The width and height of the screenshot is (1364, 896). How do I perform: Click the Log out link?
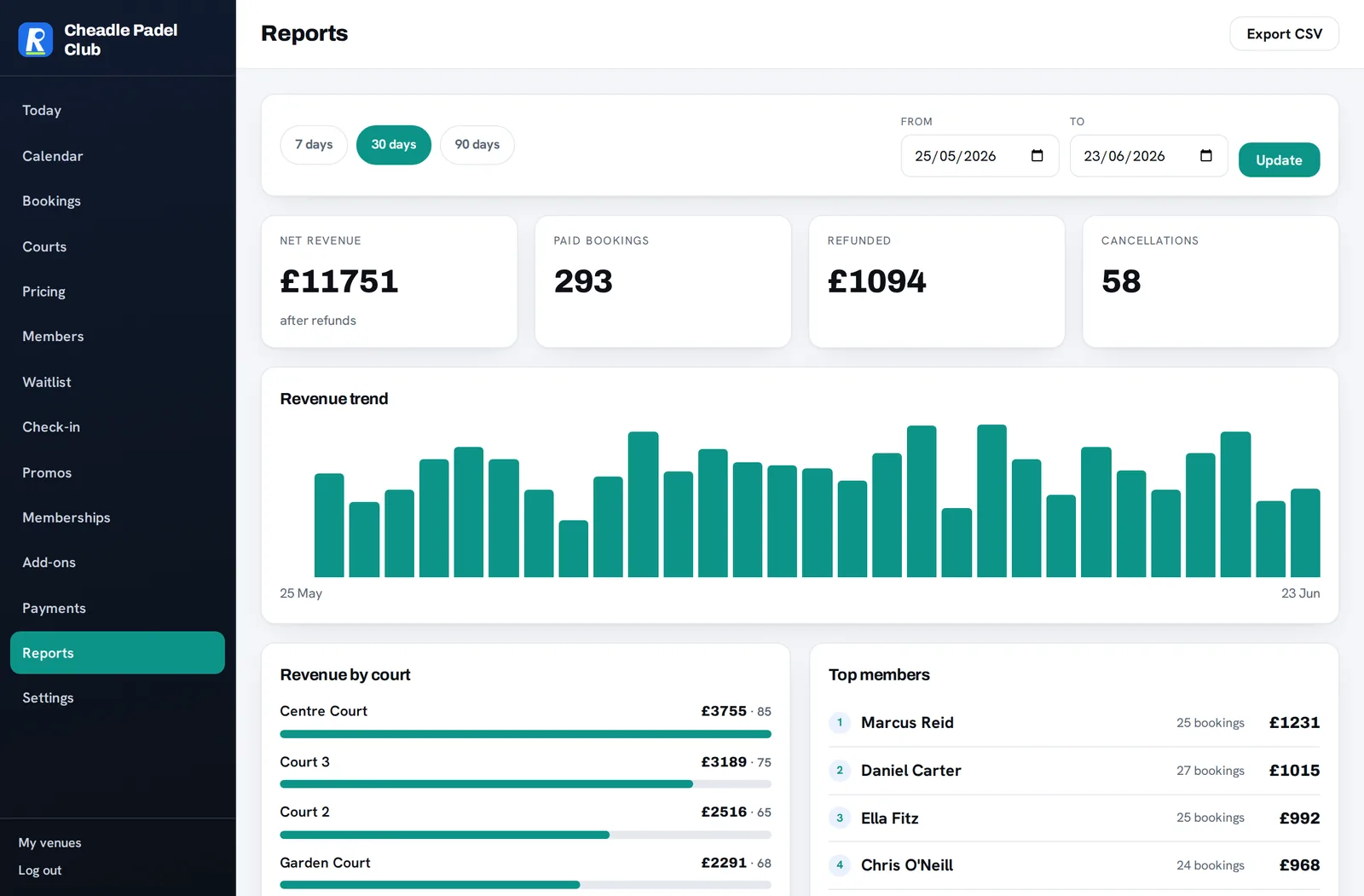pos(40,870)
